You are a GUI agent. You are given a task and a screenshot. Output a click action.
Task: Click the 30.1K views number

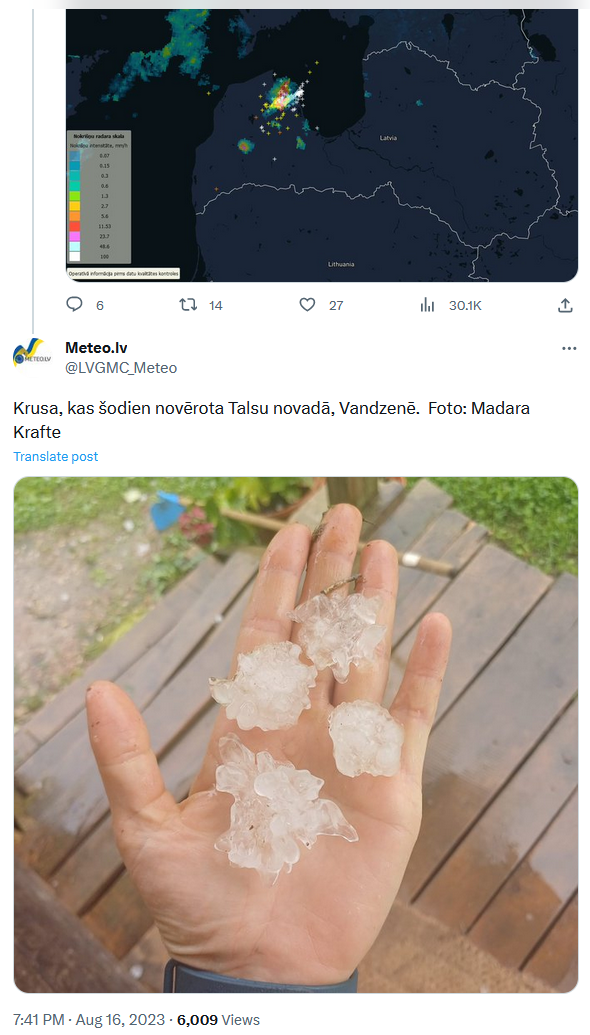point(465,305)
